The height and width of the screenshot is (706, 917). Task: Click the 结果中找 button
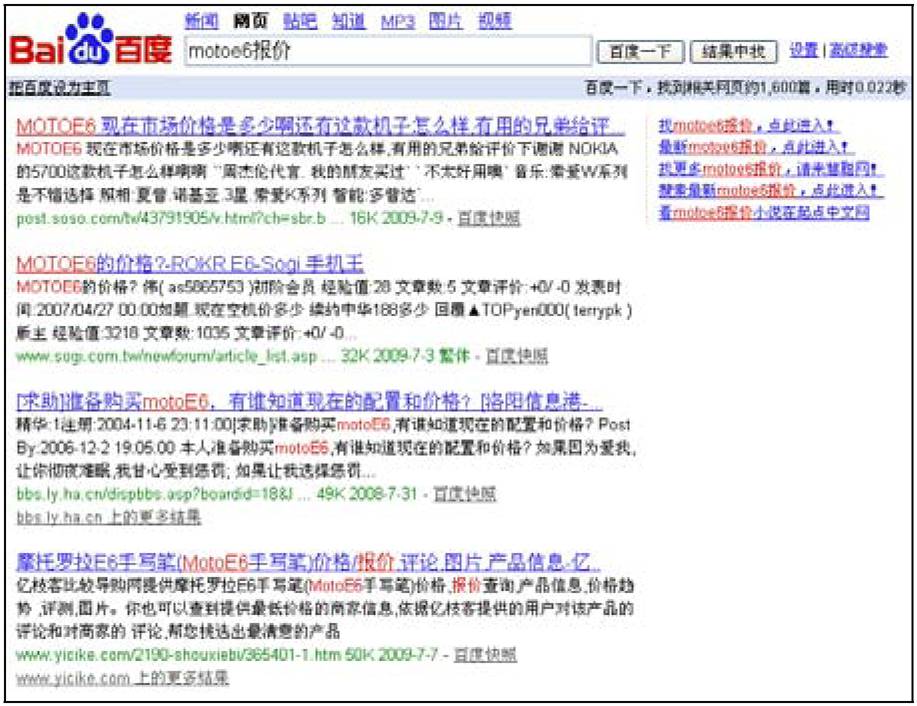pos(734,51)
